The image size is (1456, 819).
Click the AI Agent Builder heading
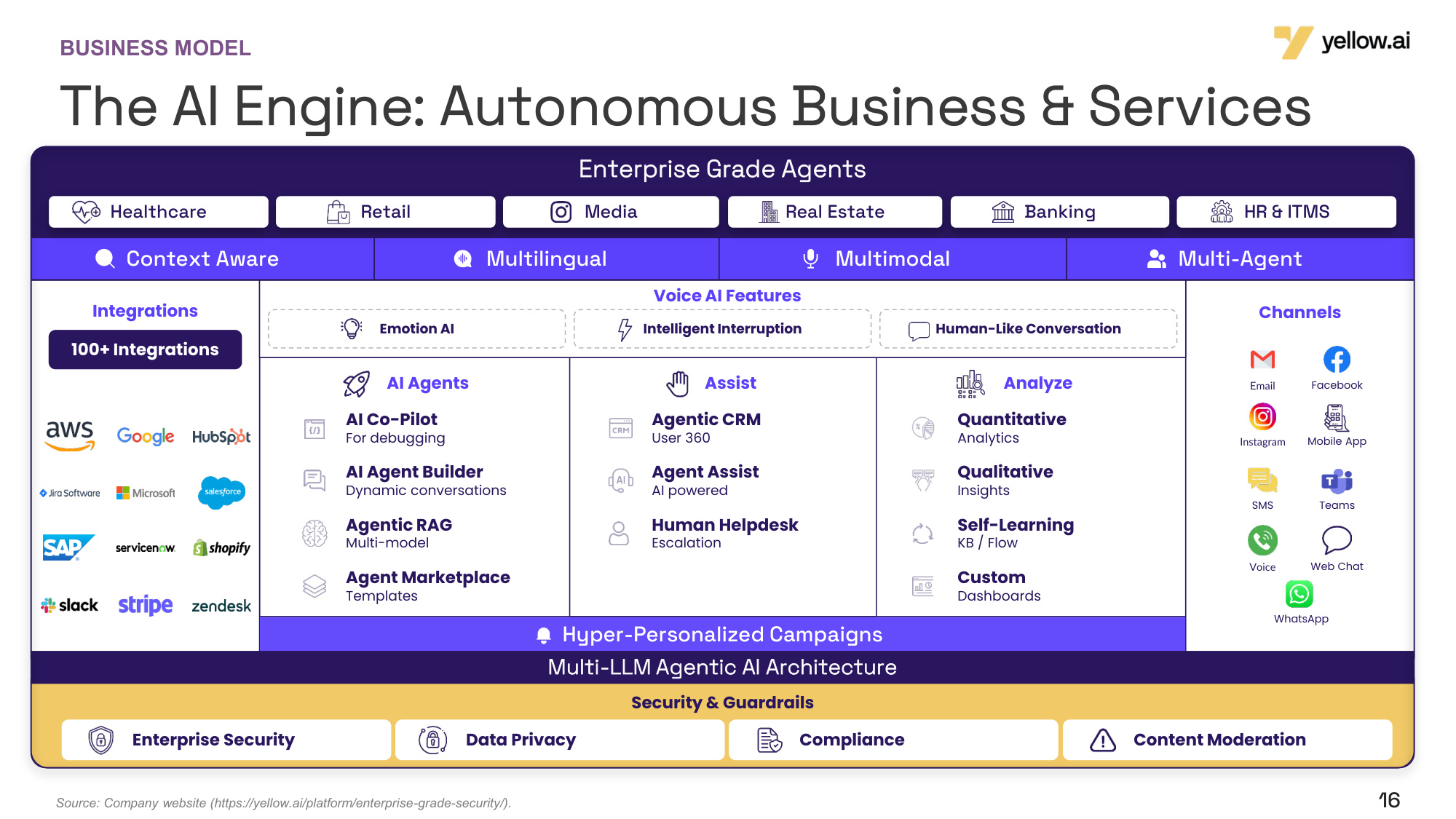(414, 472)
